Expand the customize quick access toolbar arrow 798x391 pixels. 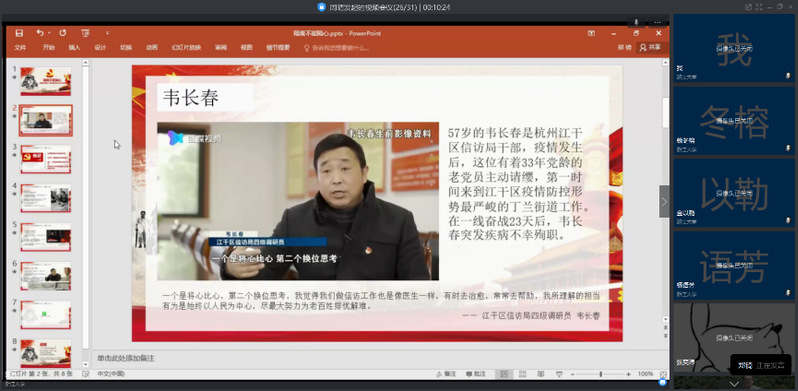107,33
